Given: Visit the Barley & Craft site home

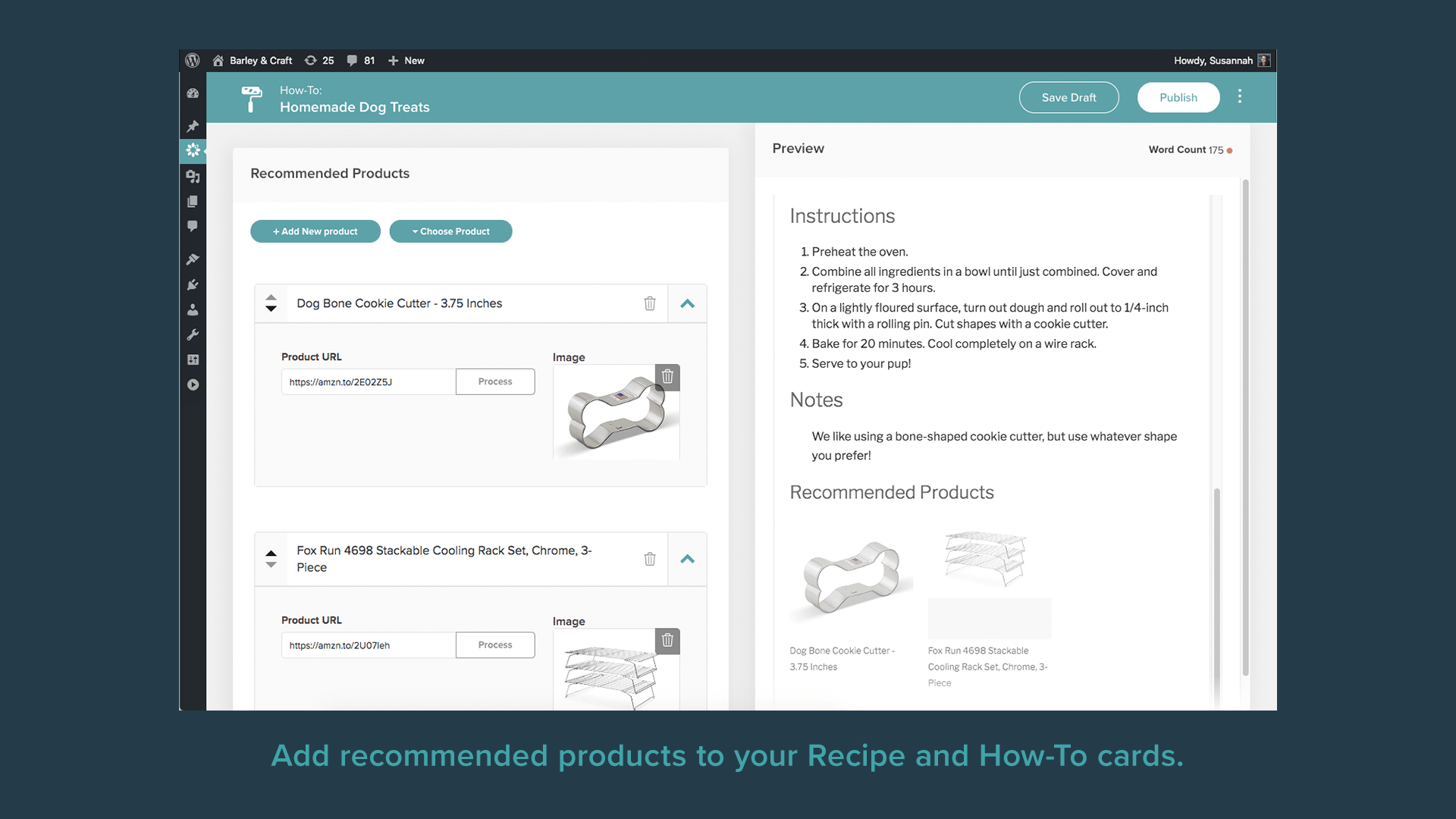Looking at the screenshot, I should click(x=253, y=61).
